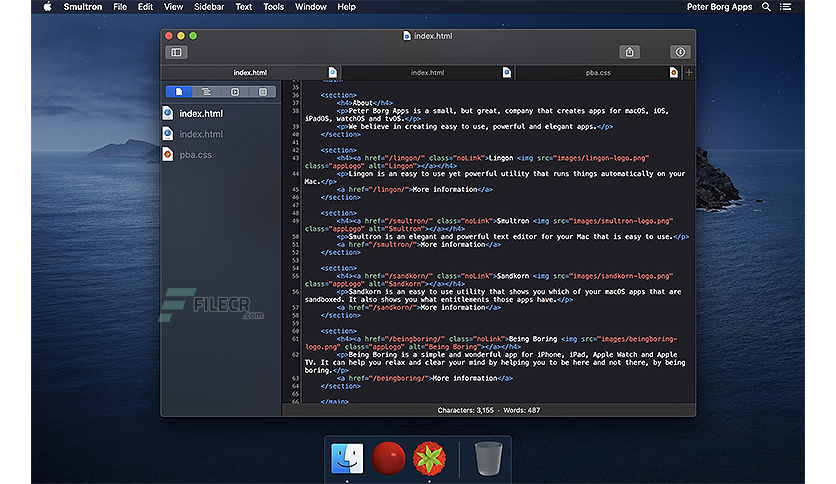Open the View menu
Screen dimensions: 836x484
[x=173, y=7]
